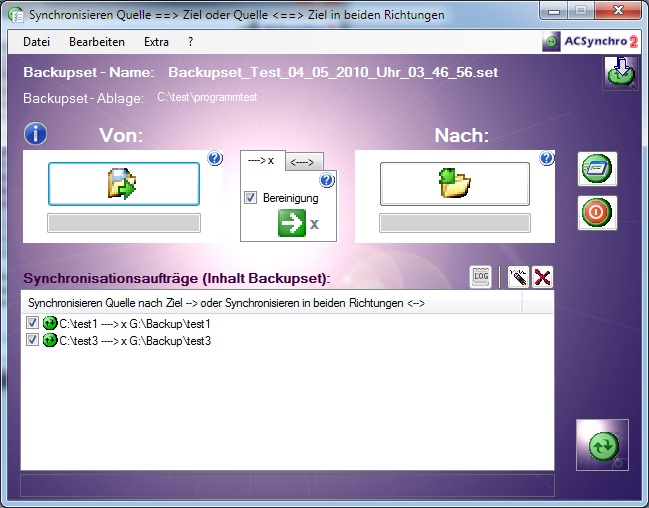Open the Datei menu
649x508 pixels.
click(36, 42)
